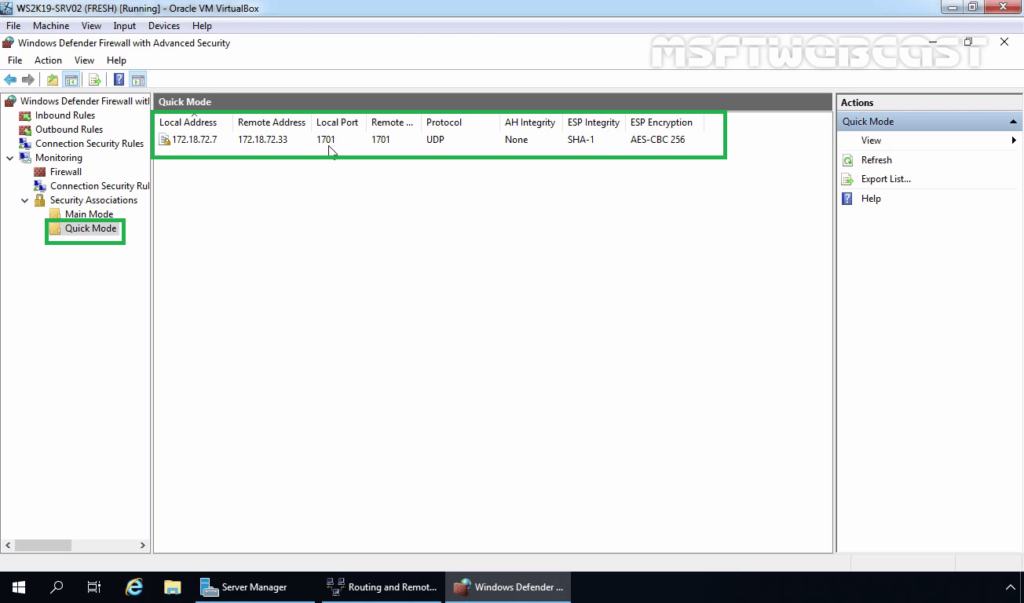The height and width of the screenshot is (603, 1024).
Task: Open the VirtualBox Input menu
Action: [124, 26]
